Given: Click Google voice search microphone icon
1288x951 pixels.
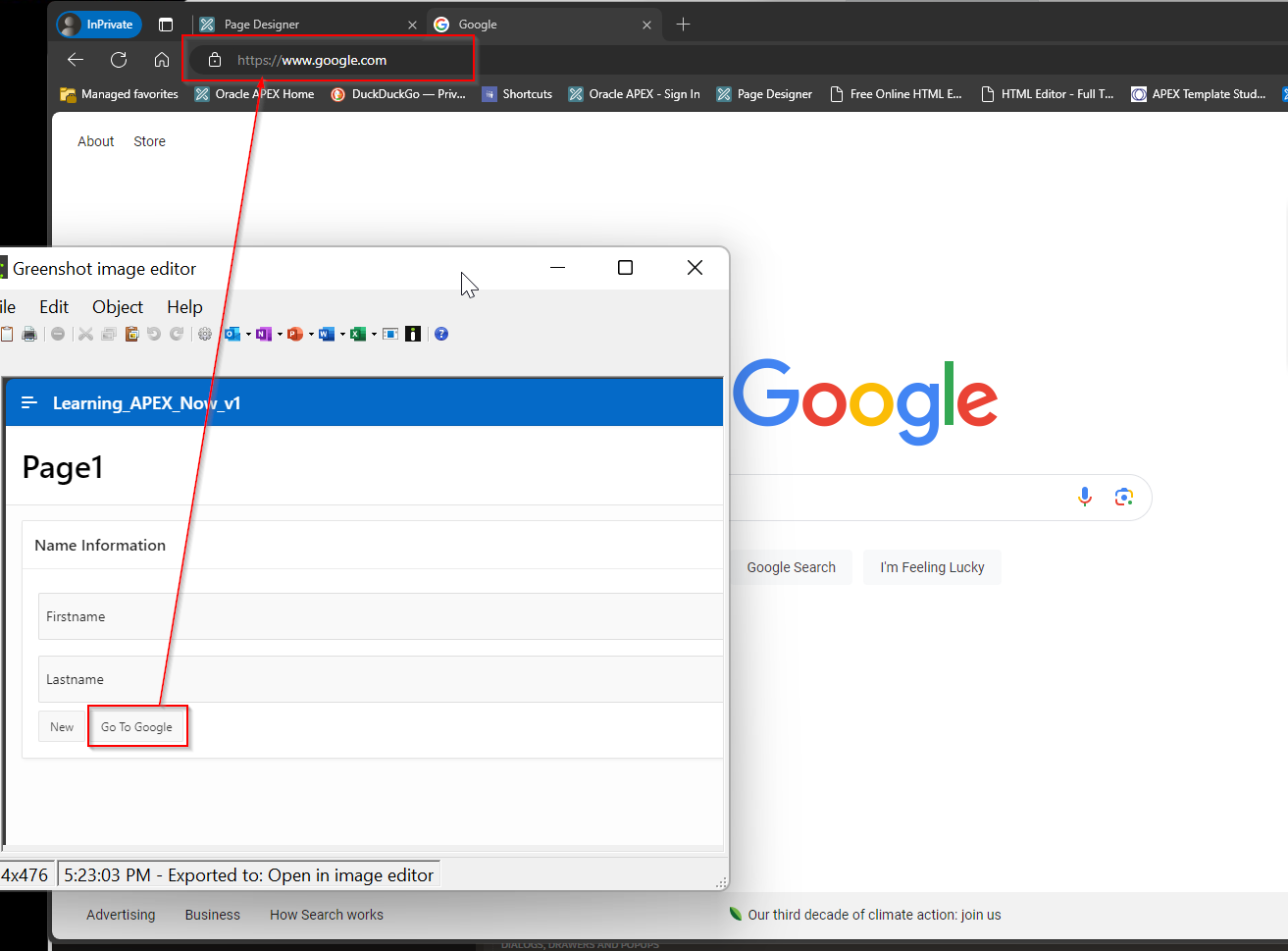Looking at the screenshot, I should point(1085,497).
